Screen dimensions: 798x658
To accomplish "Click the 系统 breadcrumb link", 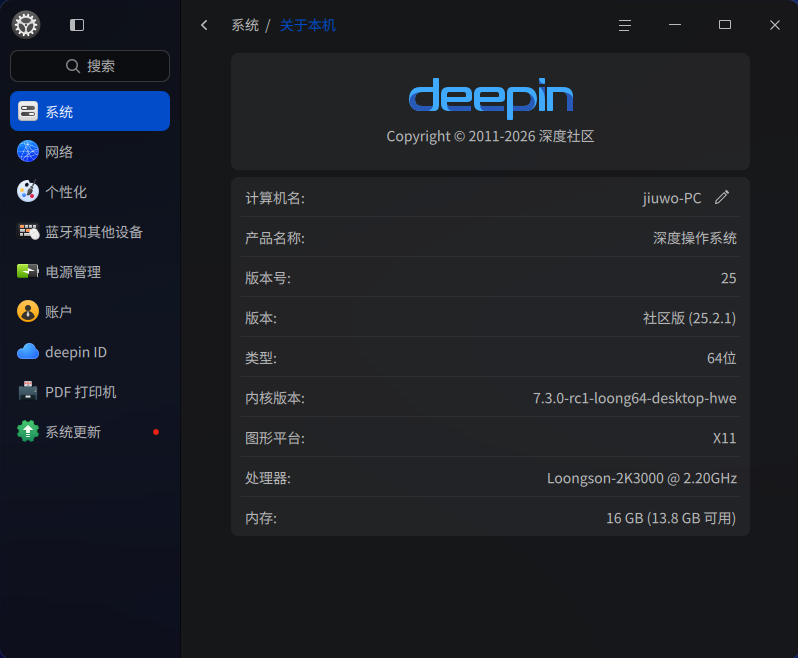I will (245, 25).
